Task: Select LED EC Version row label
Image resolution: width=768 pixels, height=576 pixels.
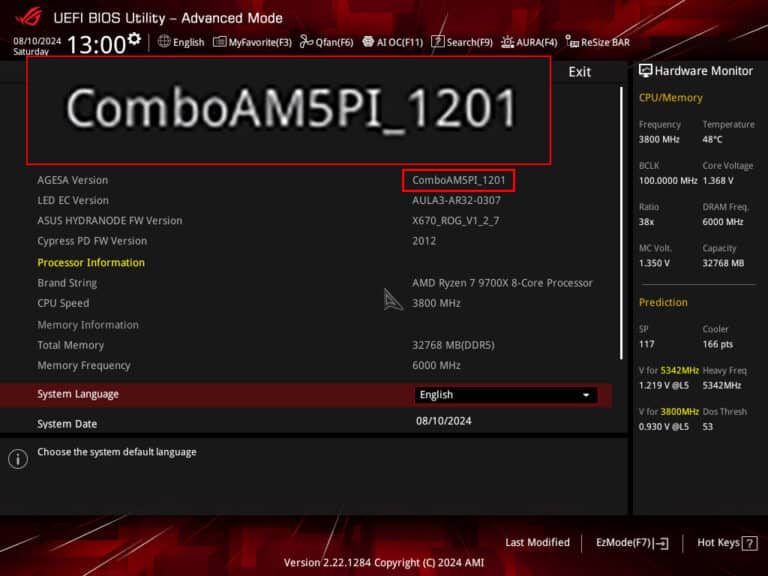Action: (x=73, y=200)
